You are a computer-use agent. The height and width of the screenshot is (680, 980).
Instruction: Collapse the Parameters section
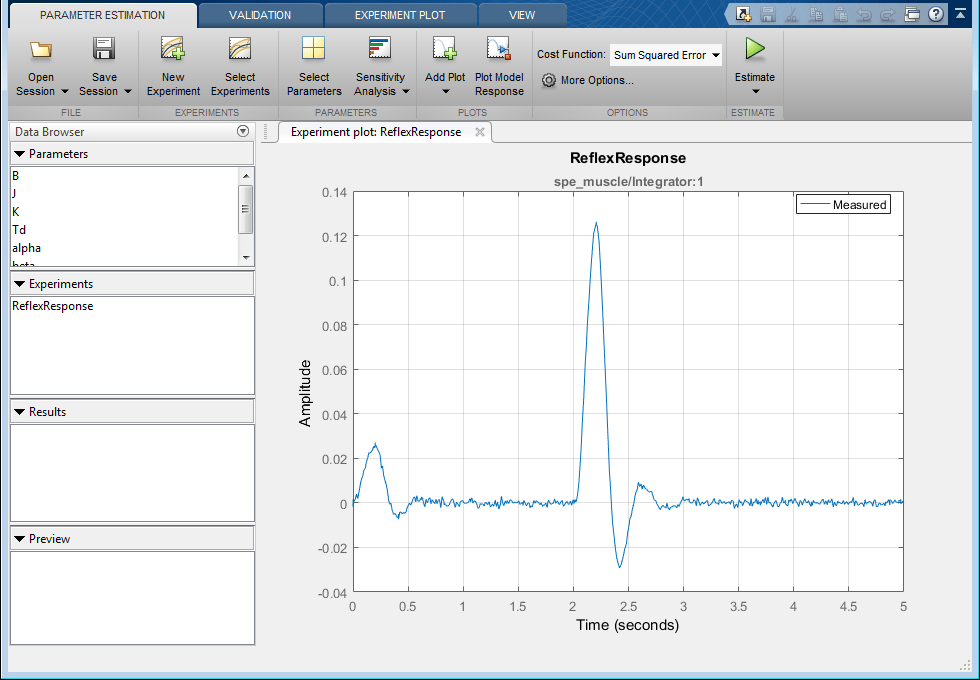tap(19, 154)
